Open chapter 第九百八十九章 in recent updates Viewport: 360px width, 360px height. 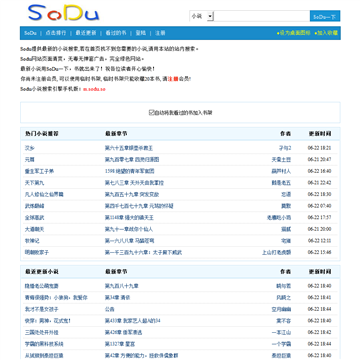122,286
